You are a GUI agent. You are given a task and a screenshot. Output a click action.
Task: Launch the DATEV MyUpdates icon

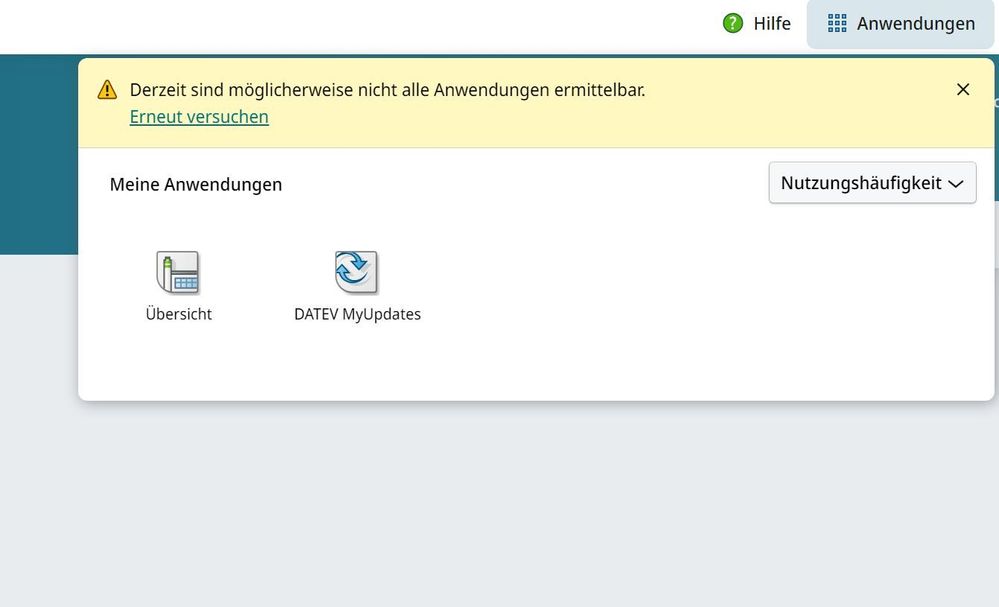pyautogui.click(x=356, y=272)
